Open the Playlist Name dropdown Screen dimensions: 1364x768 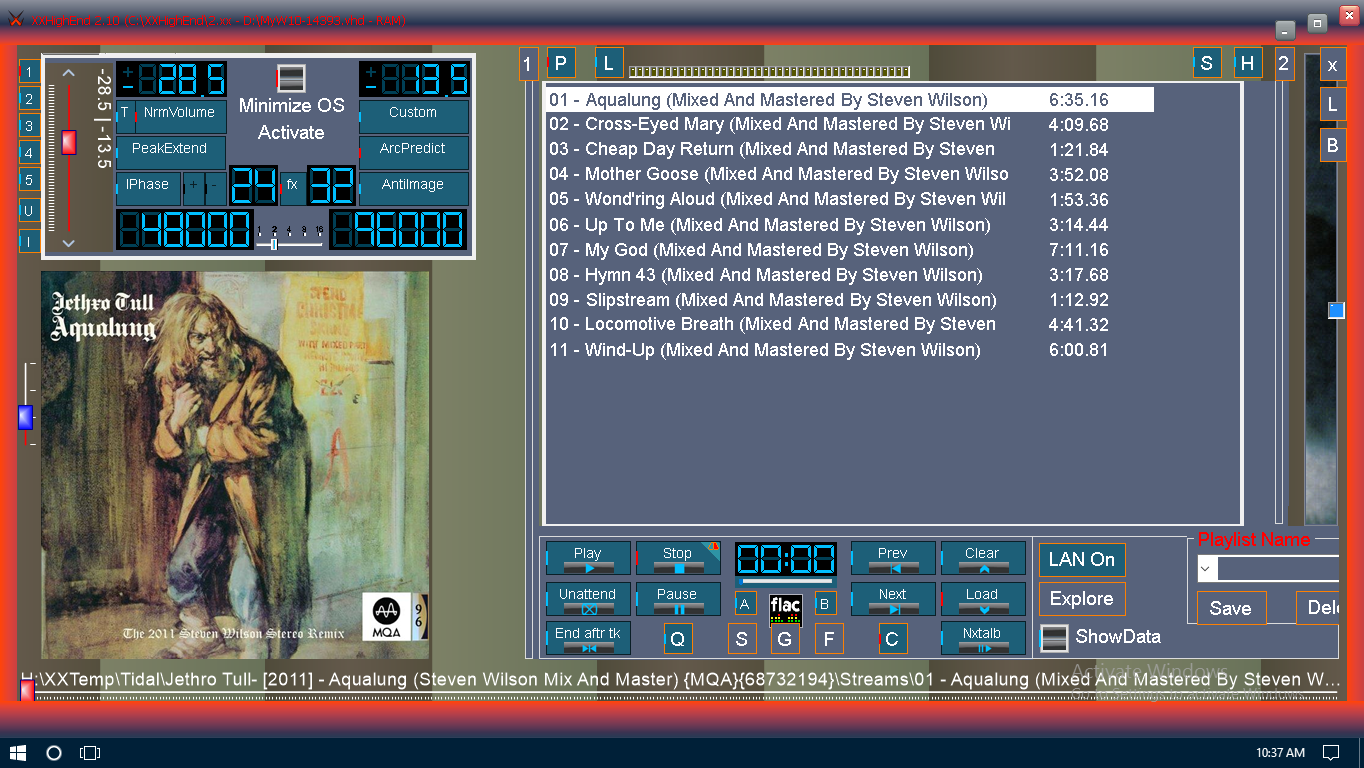click(1207, 569)
